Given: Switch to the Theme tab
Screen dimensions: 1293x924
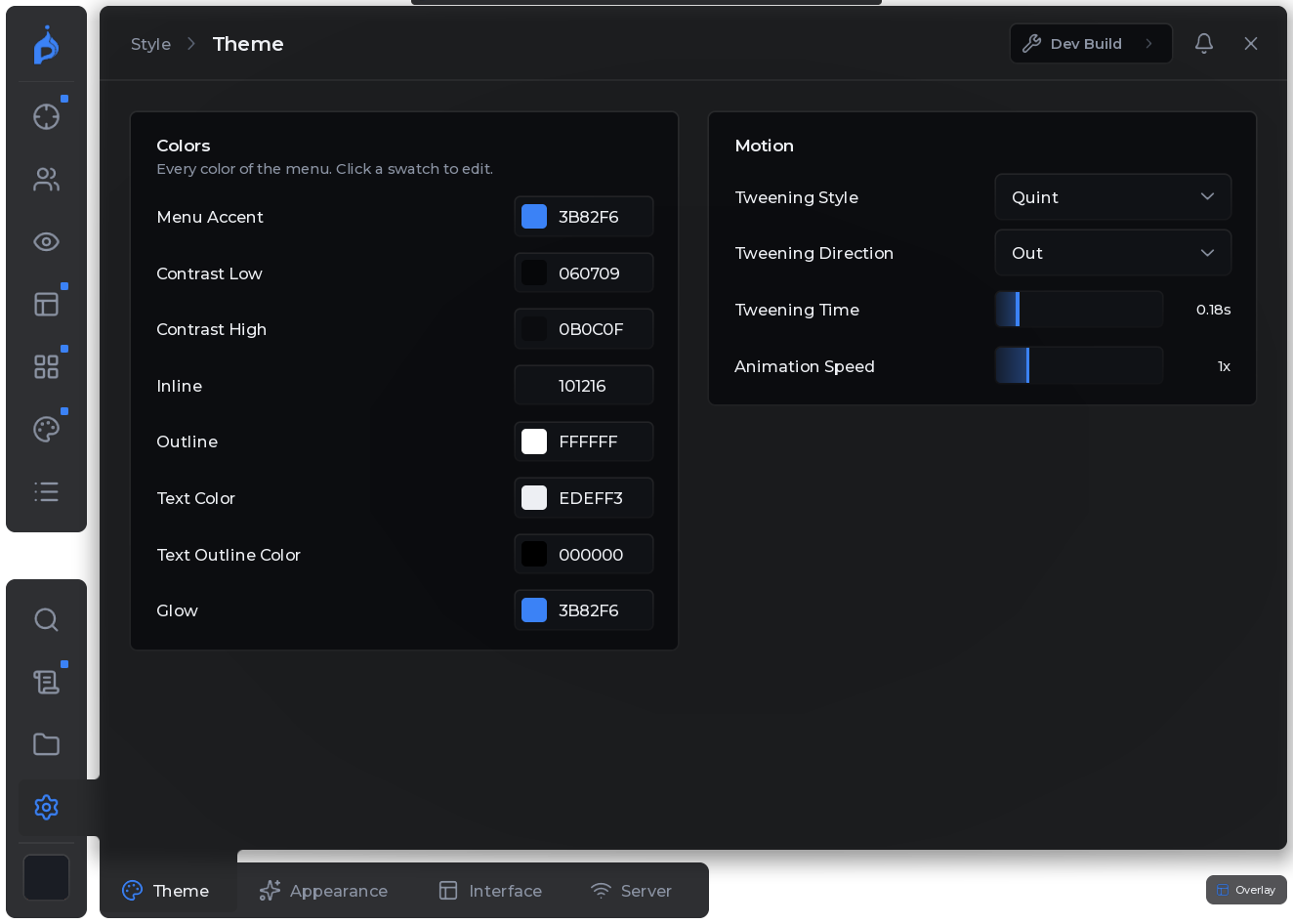Looking at the screenshot, I should coord(165,891).
